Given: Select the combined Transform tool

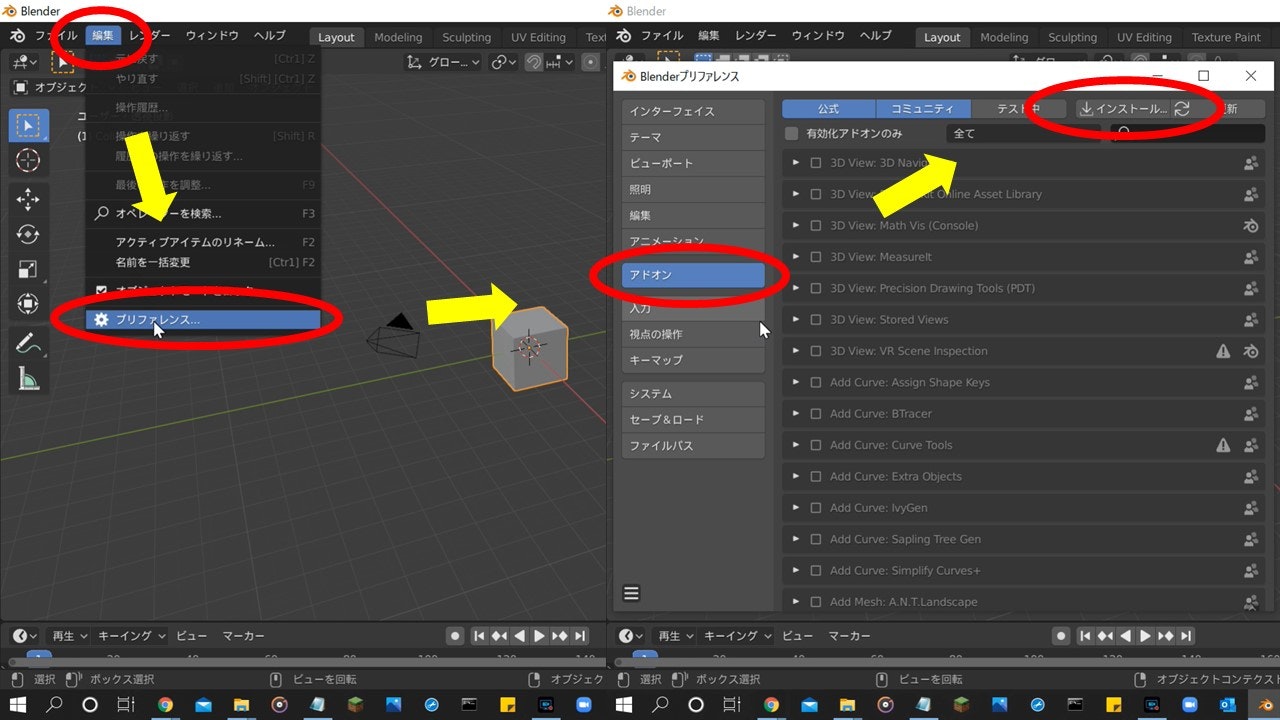Looking at the screenshot, I should 28,304.
